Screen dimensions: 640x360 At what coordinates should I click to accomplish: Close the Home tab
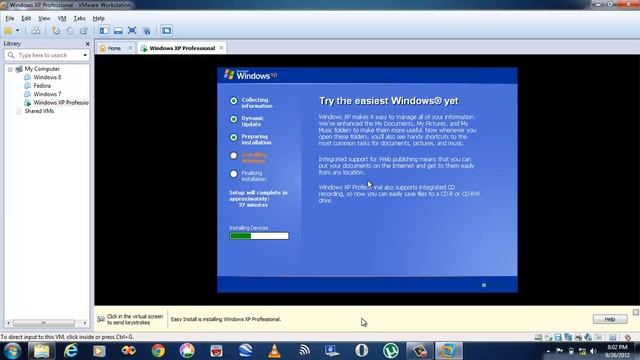click(x=130, y=48)
